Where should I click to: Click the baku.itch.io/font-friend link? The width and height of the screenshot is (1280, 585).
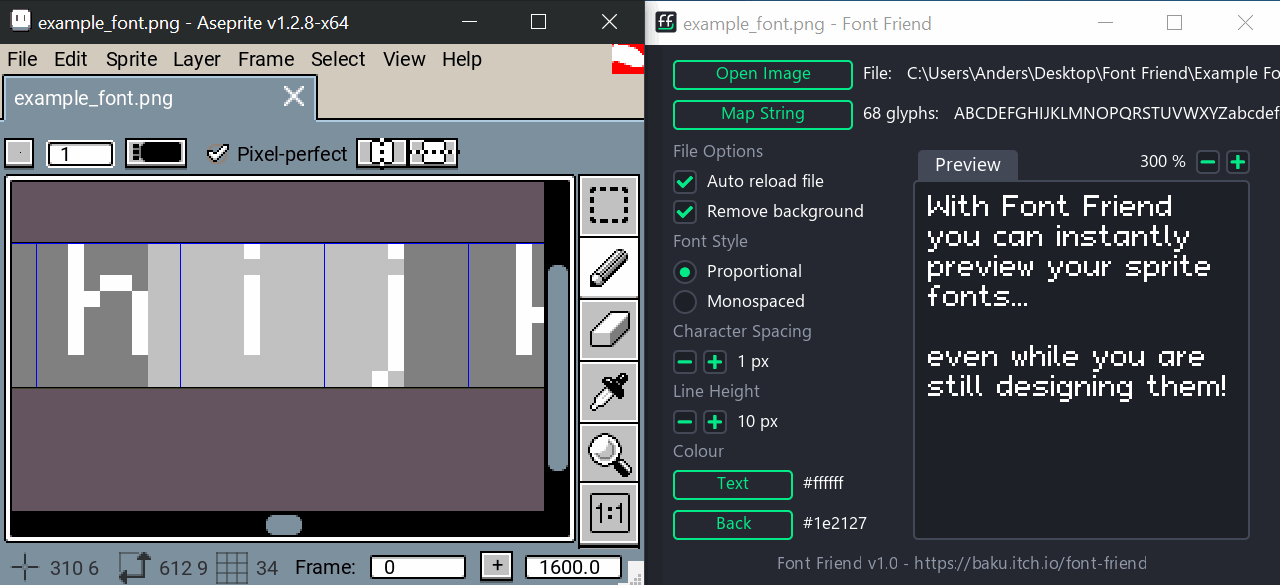click(x=1033, y=563)
